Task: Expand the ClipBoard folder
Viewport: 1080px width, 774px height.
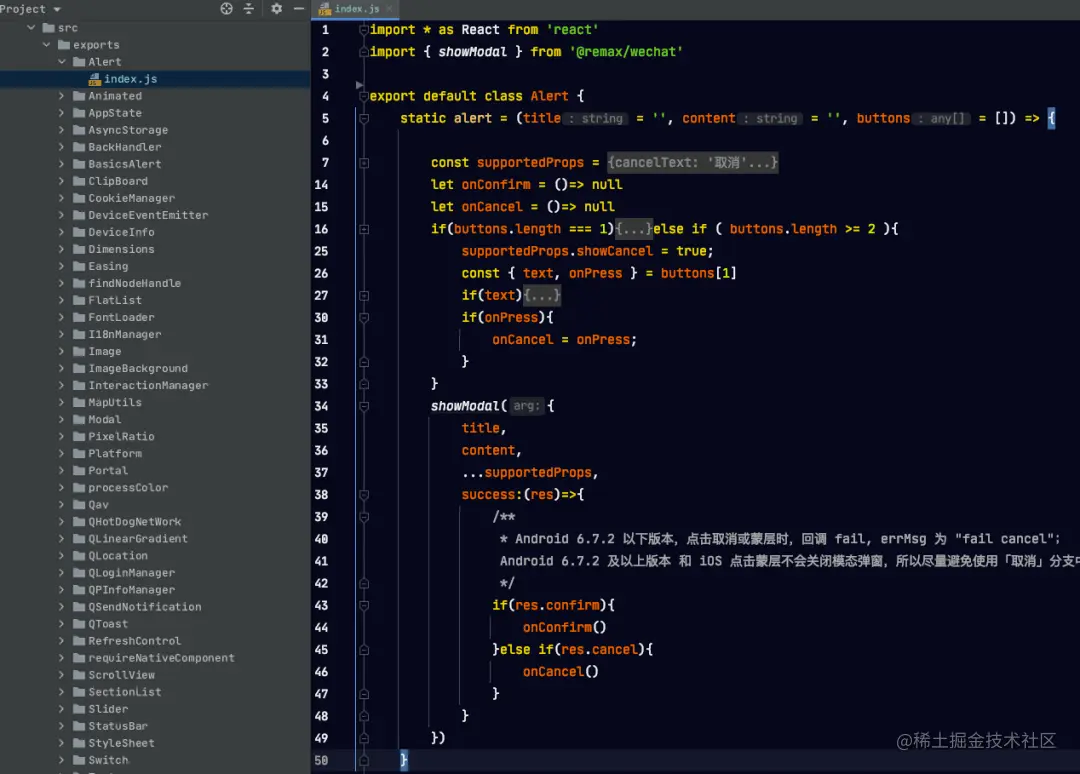Action: (61, 181)
